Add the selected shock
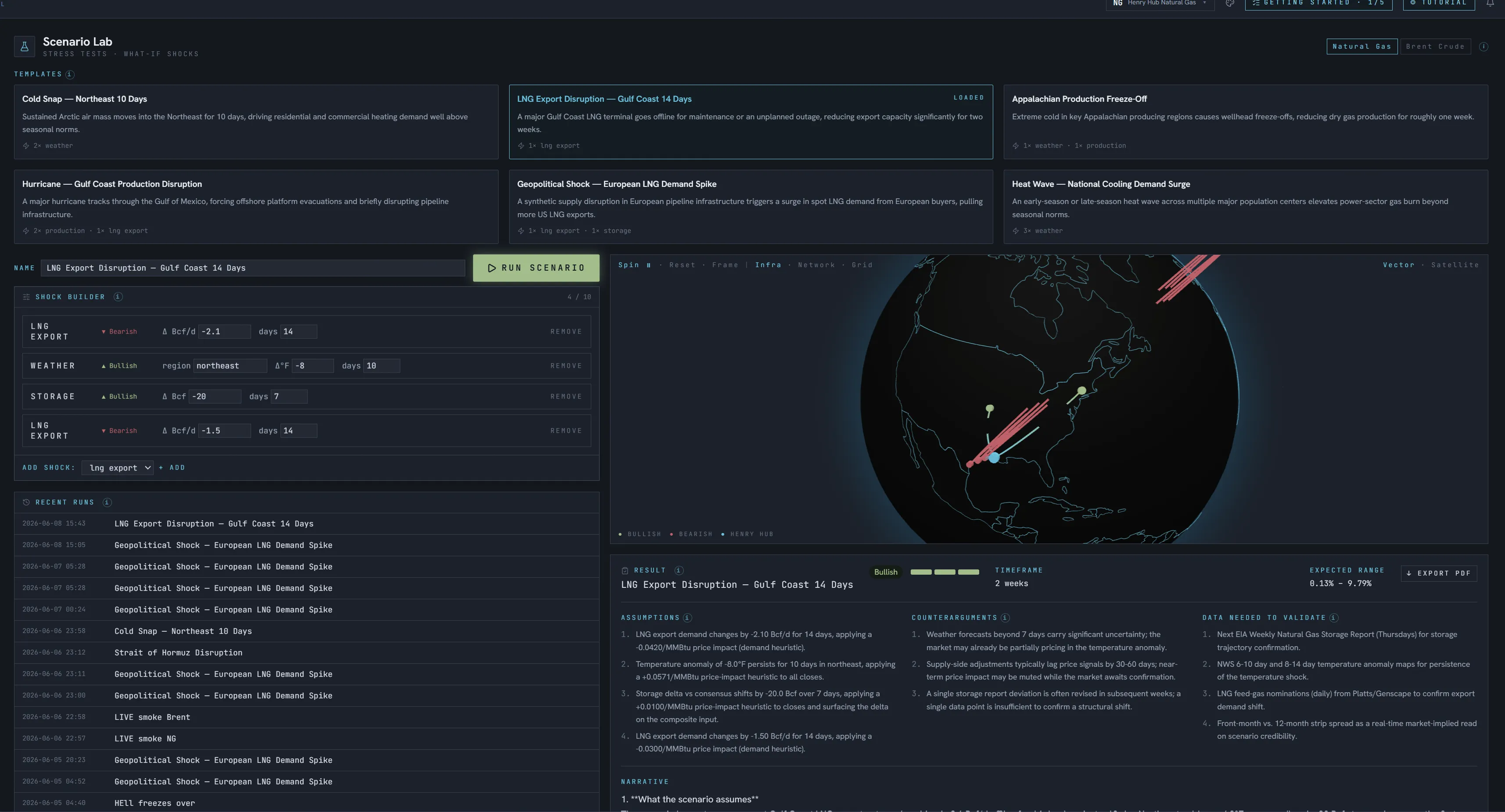Image resolution: width=1505 pixels, height=812 pixels. click(x=172, y=468)
